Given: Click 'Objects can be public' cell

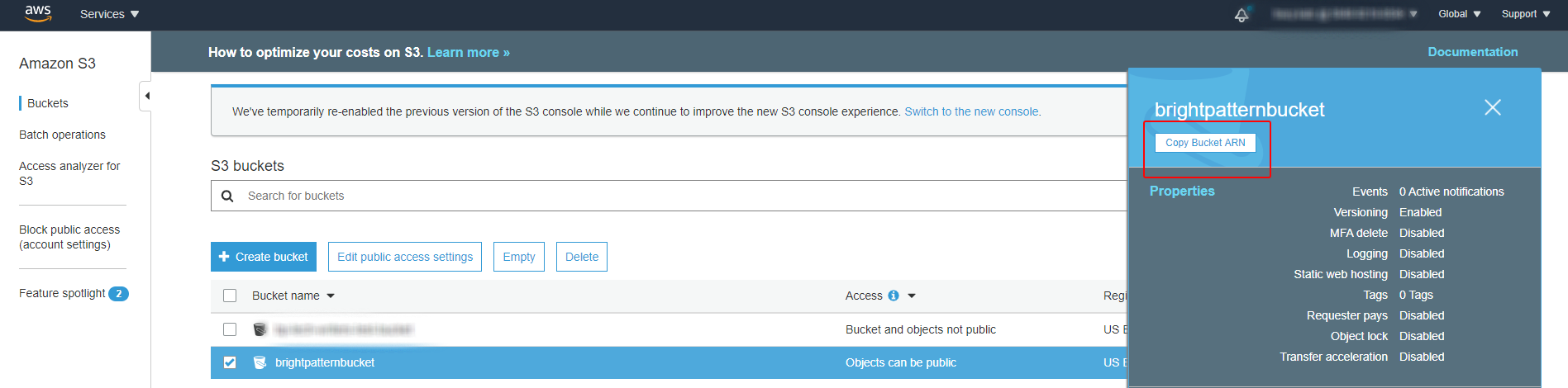Looking at the screenshot, I should point(901,362).
